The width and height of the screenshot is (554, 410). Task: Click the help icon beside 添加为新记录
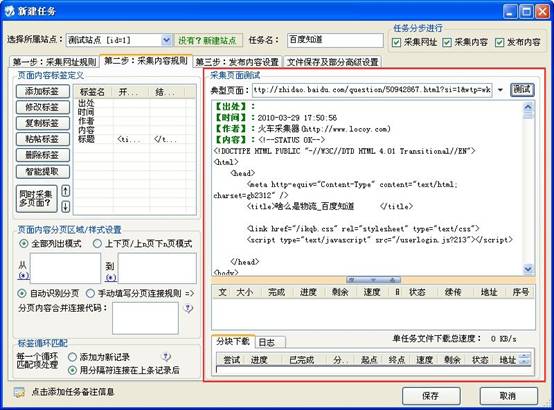[x=166, y=357]
